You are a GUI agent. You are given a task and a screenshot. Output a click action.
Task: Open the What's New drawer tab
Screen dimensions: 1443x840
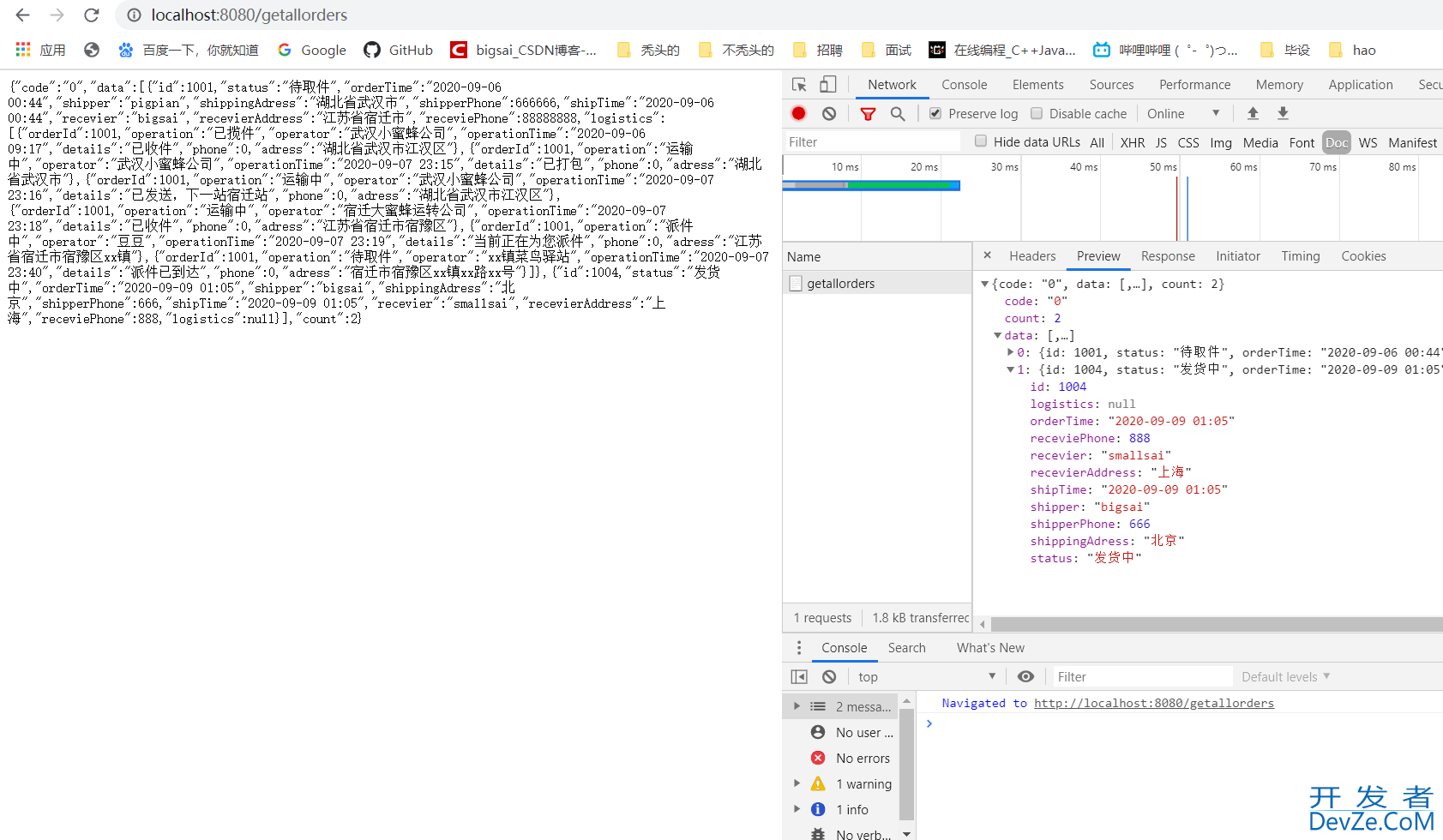pos(990,647)
